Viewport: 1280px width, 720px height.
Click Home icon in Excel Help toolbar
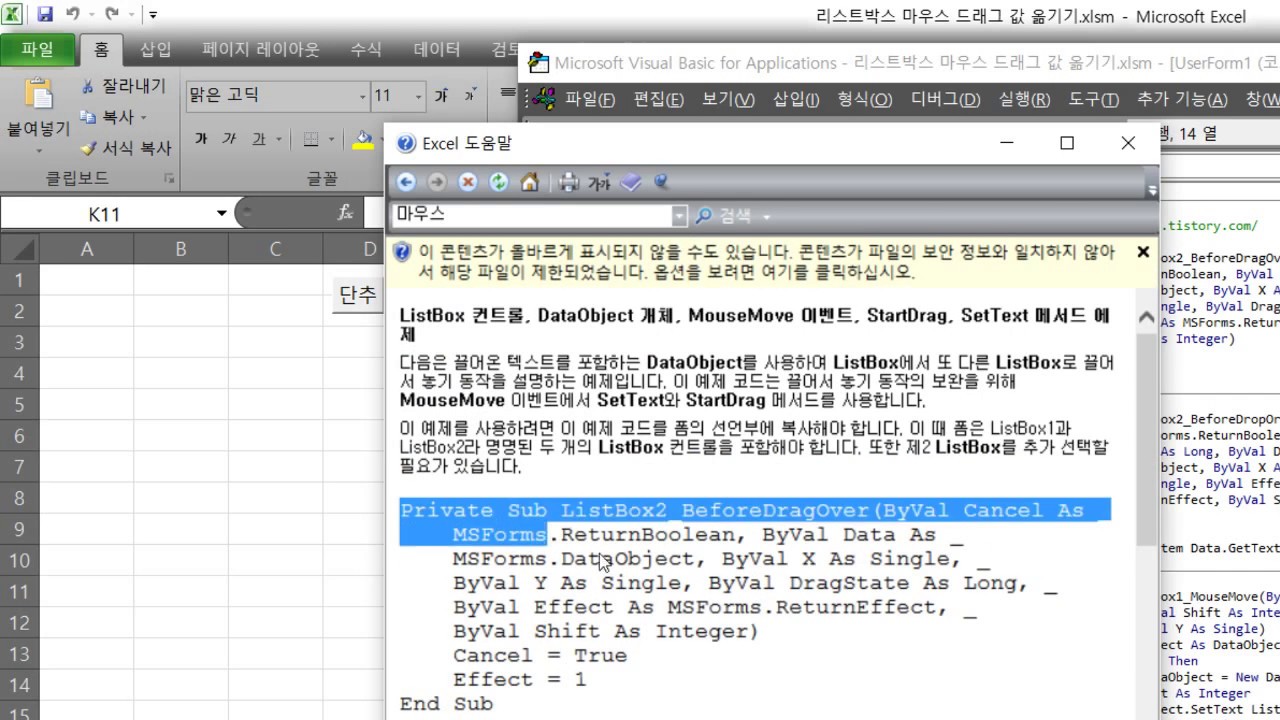[x=529, y=182]
